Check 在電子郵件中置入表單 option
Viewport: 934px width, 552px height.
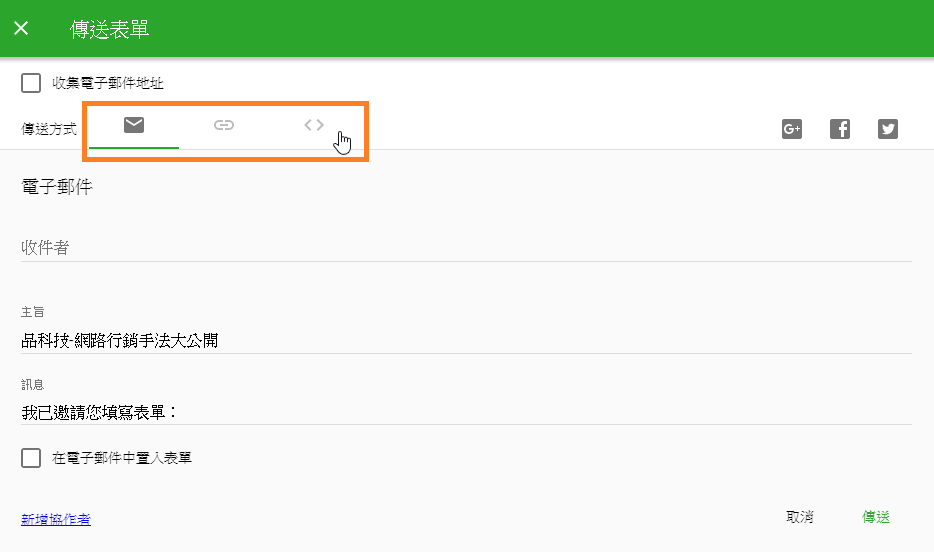pyautogui.click(x=31, y=458)
